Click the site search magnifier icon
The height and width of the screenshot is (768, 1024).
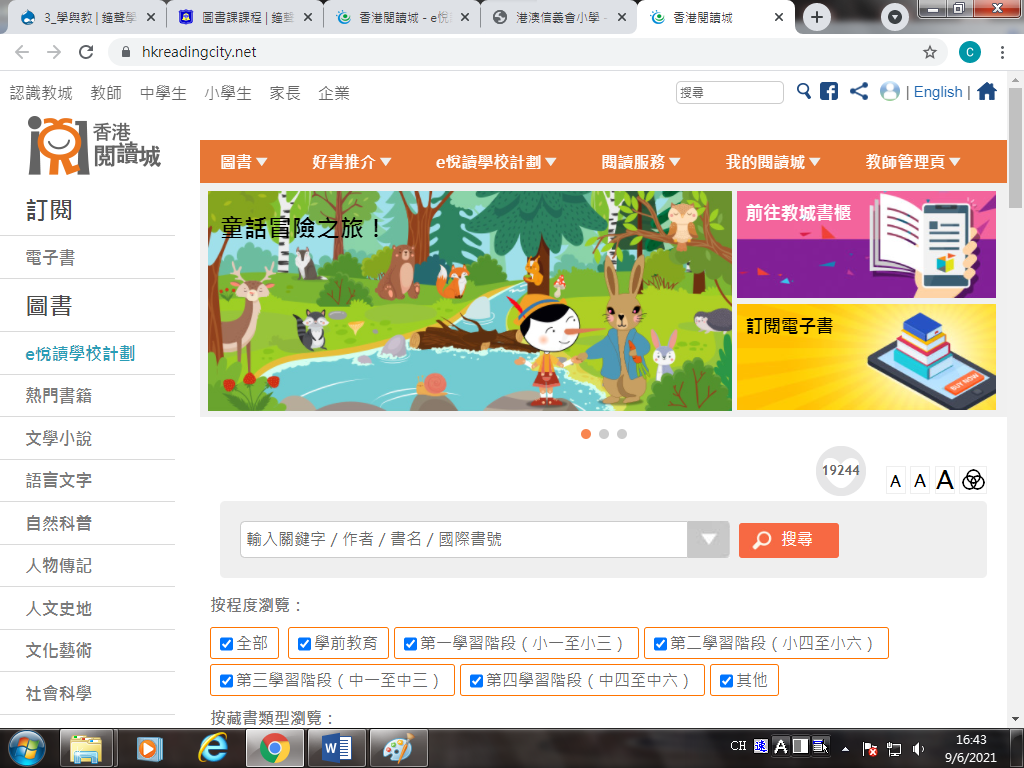coord(803,91)
